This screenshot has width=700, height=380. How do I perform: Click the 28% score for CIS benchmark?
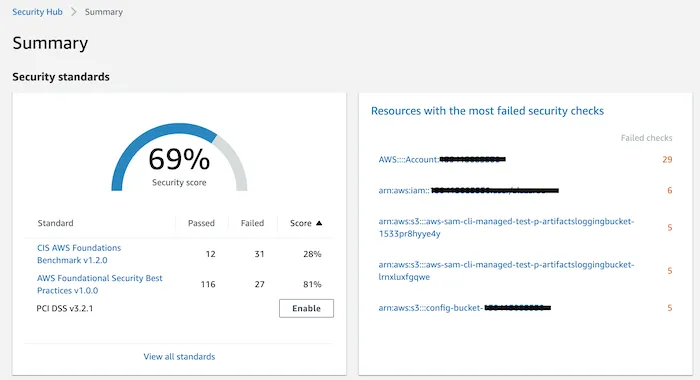pyautogui.click(x=312, y=254)
